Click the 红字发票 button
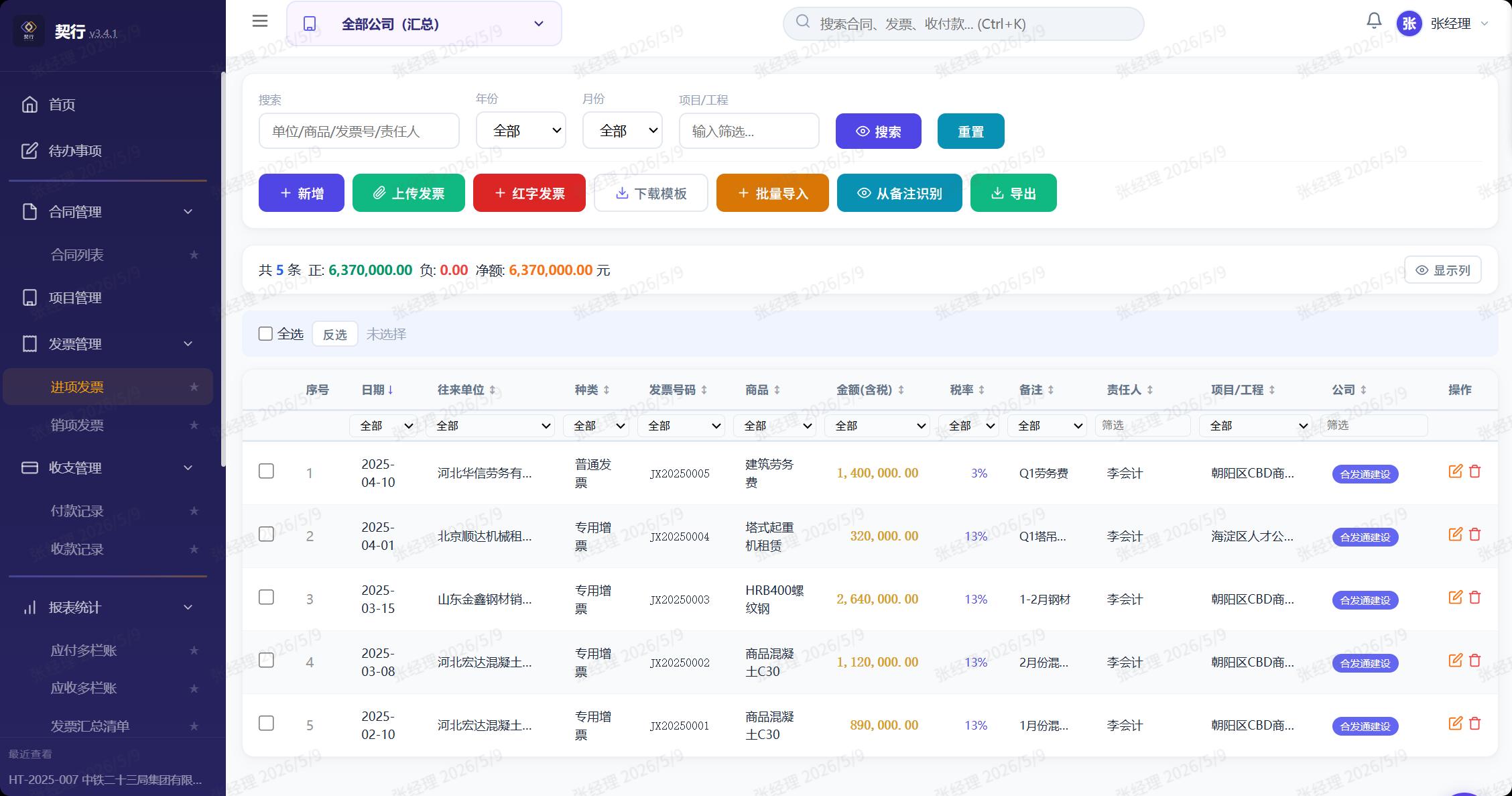1512x796 pixels. tap(529, 193)
